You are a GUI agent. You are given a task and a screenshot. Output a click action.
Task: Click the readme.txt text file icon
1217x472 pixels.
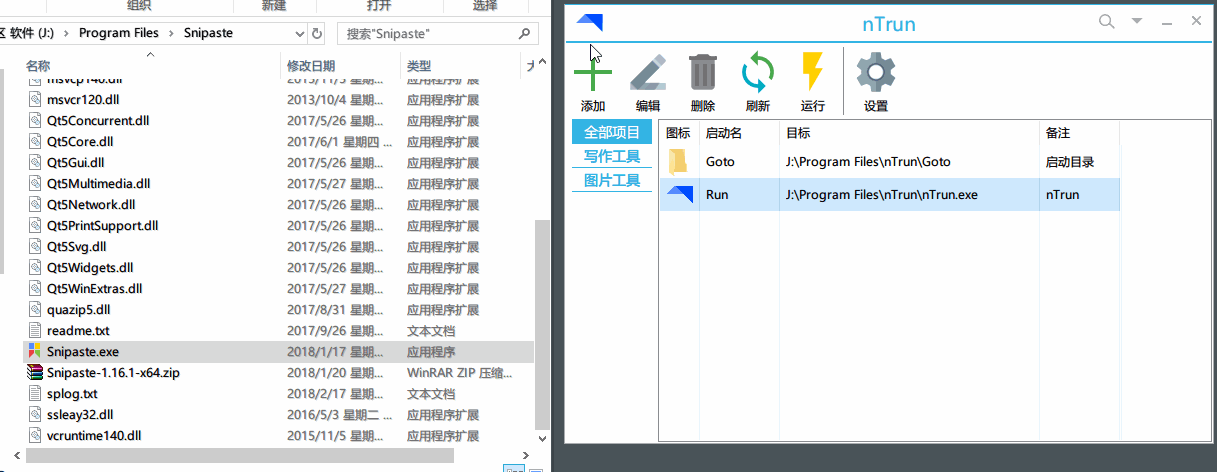(x=35, y=331)
